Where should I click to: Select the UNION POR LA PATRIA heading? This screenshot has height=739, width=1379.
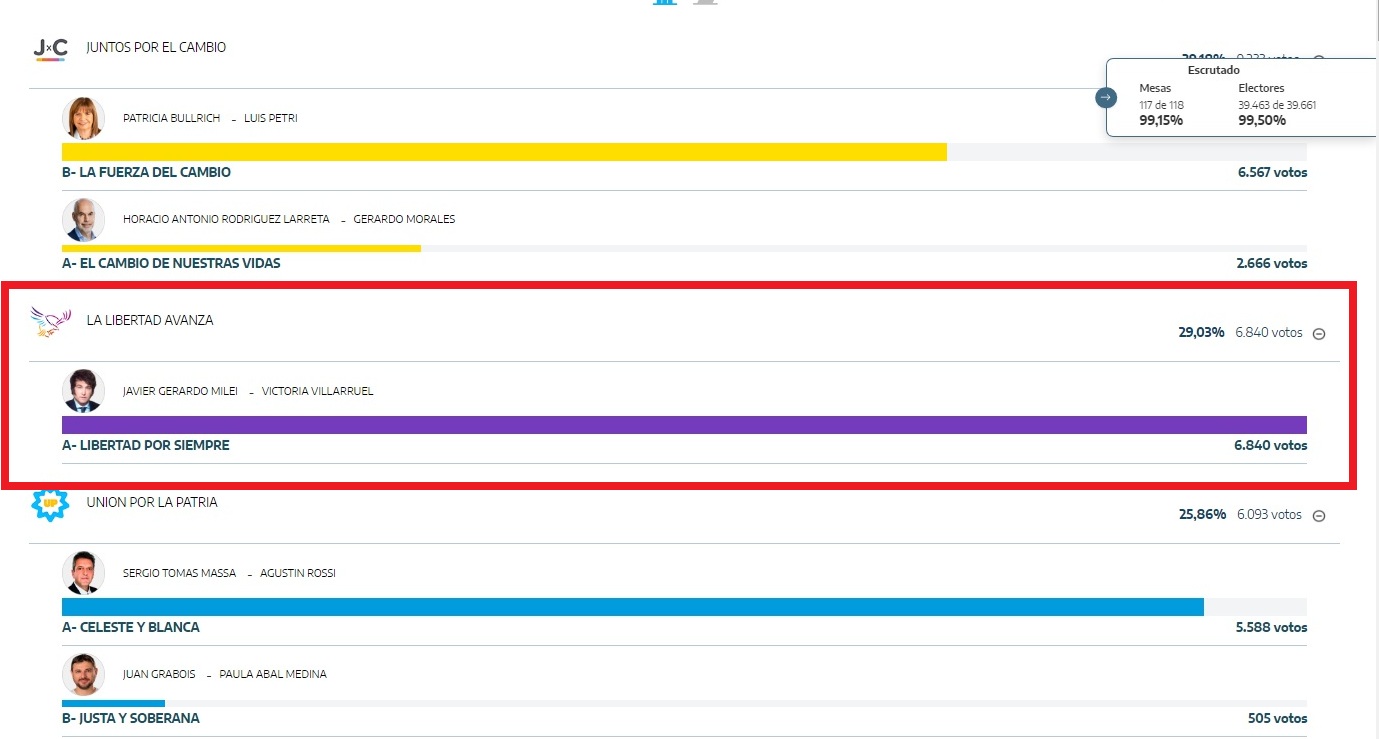(152, 502)
